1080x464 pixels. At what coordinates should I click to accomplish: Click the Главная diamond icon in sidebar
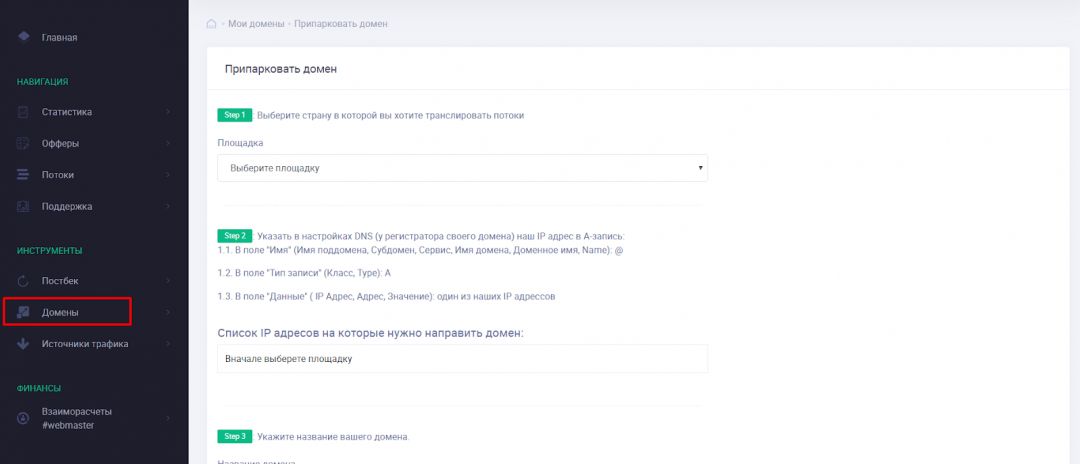click(23, 37)
